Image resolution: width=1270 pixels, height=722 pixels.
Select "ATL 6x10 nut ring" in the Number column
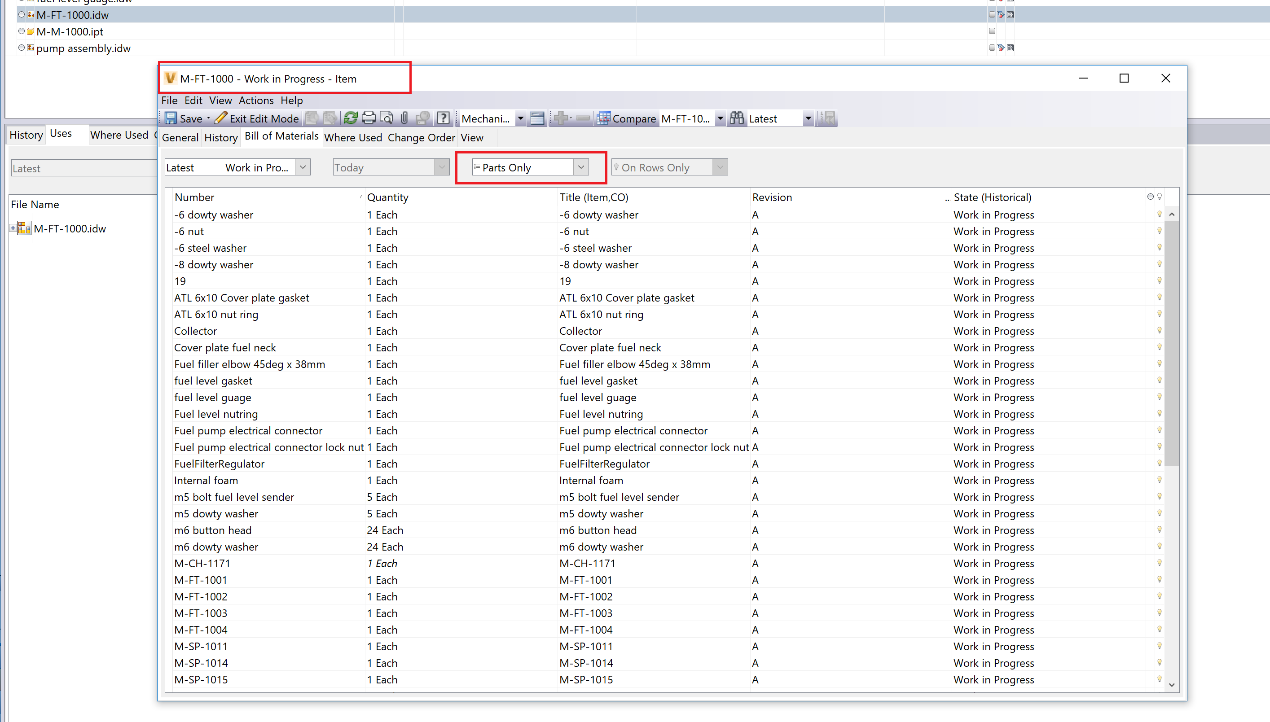216,314
